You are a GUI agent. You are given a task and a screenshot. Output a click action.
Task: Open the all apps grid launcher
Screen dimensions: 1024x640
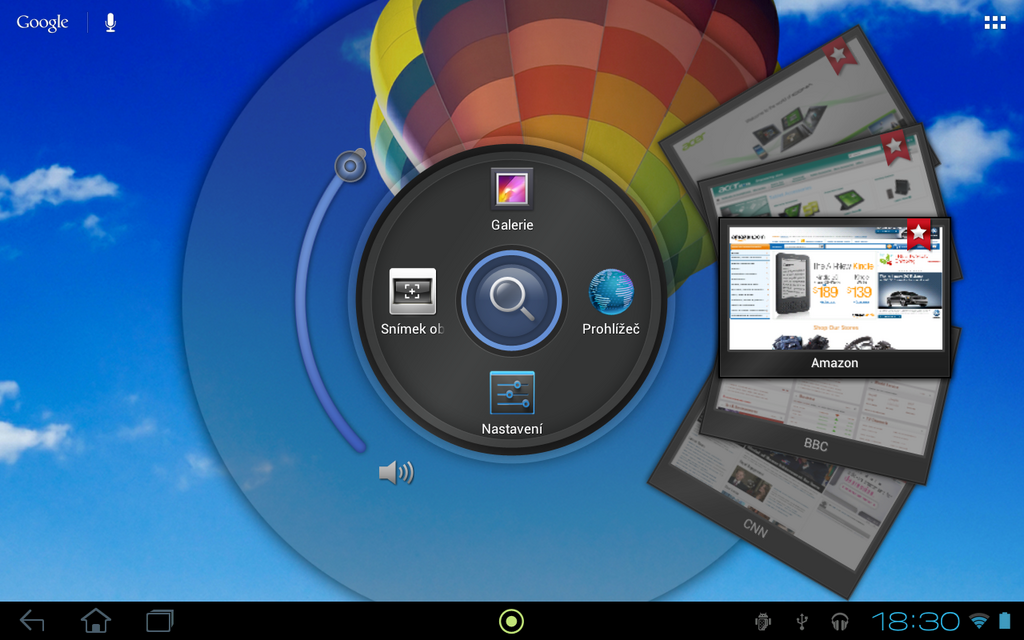click(x=994, y=21)
